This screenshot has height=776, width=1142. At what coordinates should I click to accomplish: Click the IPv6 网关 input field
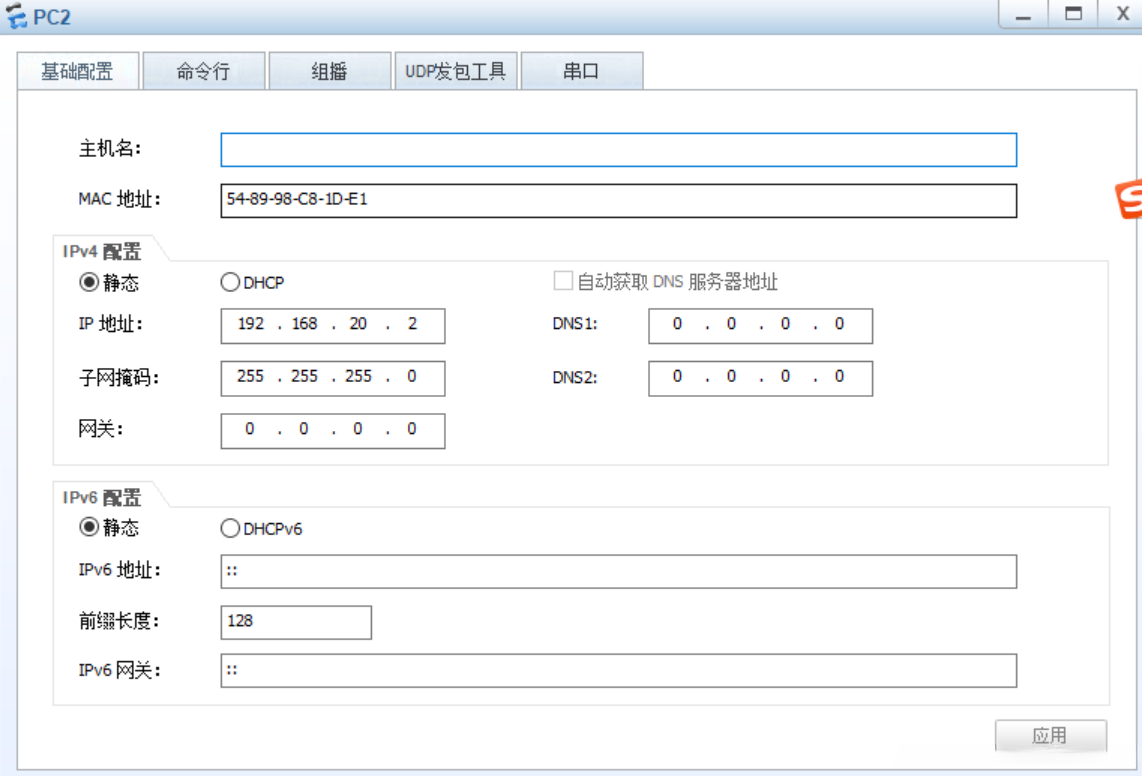618,670
